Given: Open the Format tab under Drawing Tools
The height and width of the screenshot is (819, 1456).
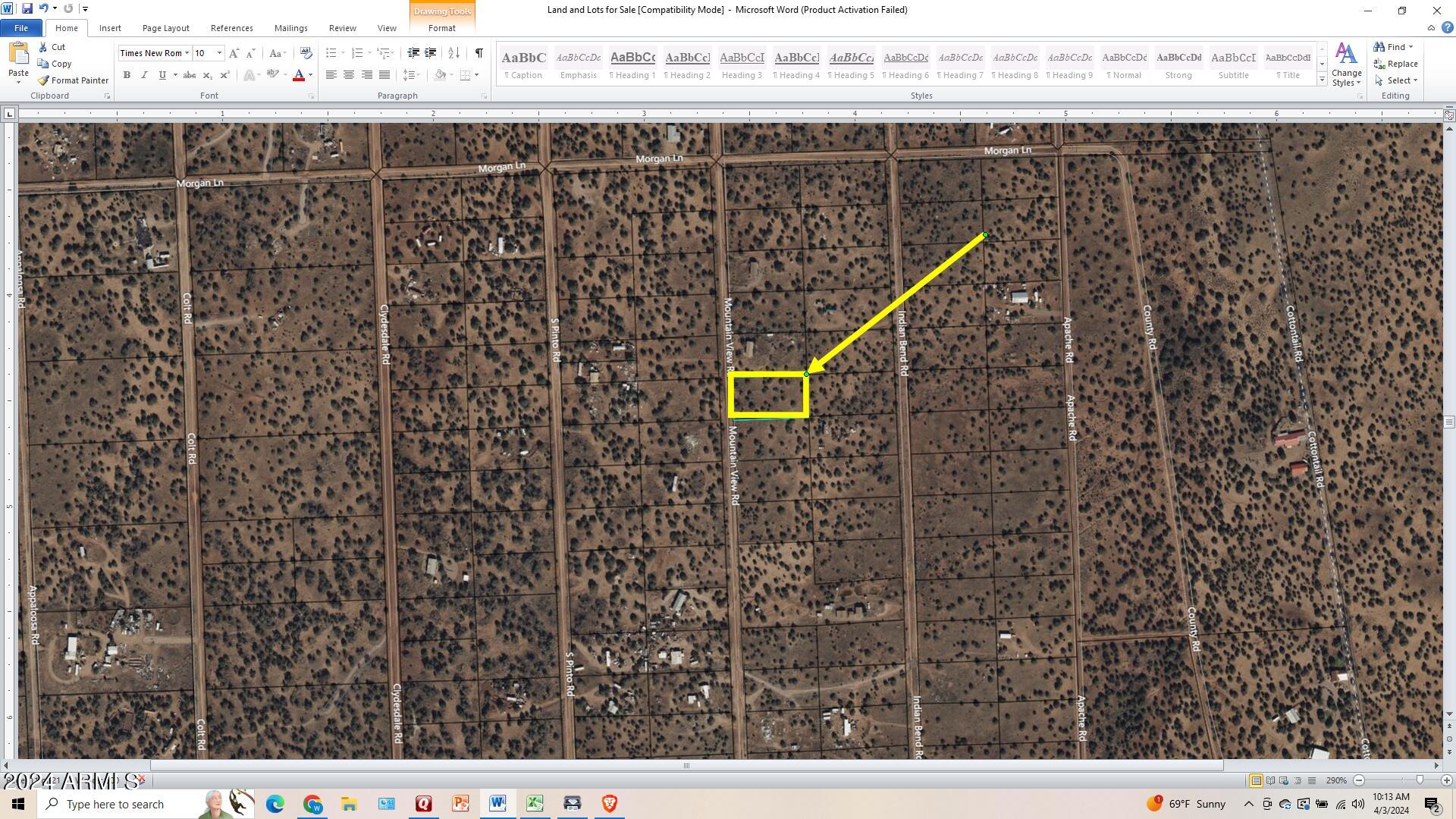Looking at the screenshot, I should coord(441,28).
